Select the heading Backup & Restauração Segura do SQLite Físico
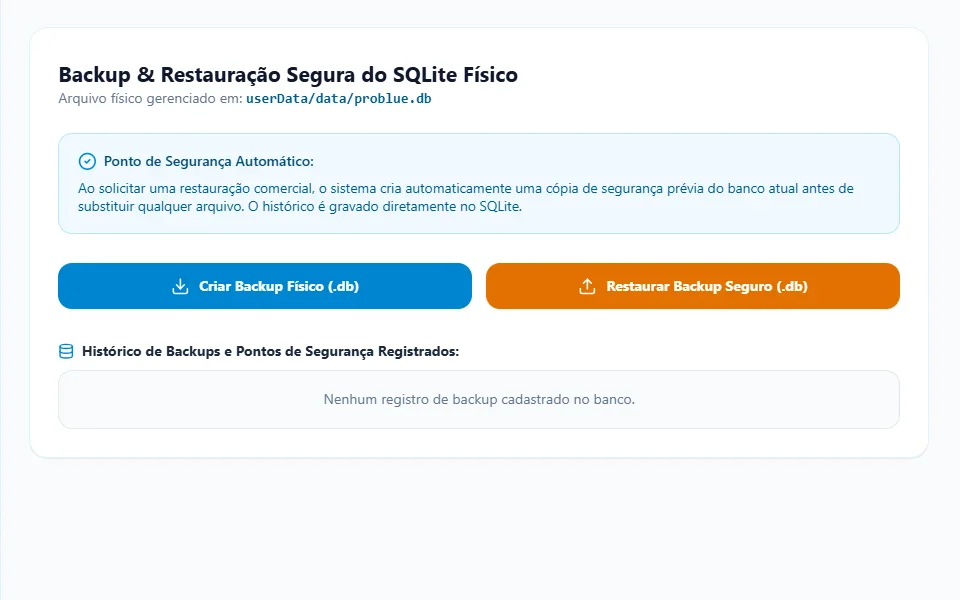This screenshot has height=600, width=960. click(288, 75)
